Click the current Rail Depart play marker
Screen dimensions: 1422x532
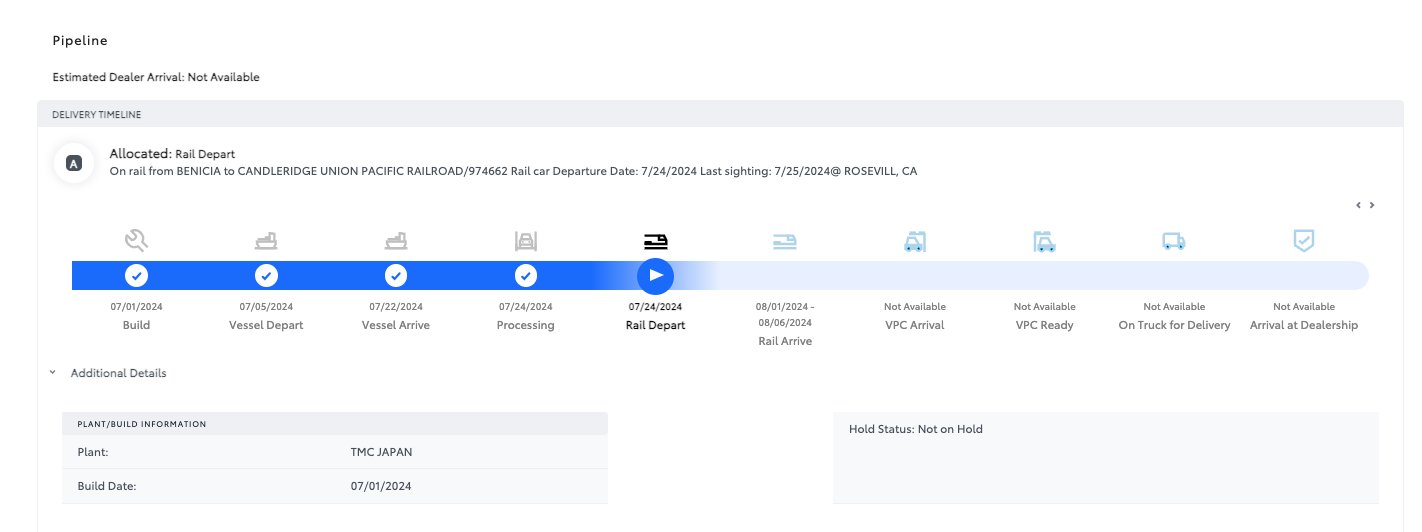(x=656, y=275)
